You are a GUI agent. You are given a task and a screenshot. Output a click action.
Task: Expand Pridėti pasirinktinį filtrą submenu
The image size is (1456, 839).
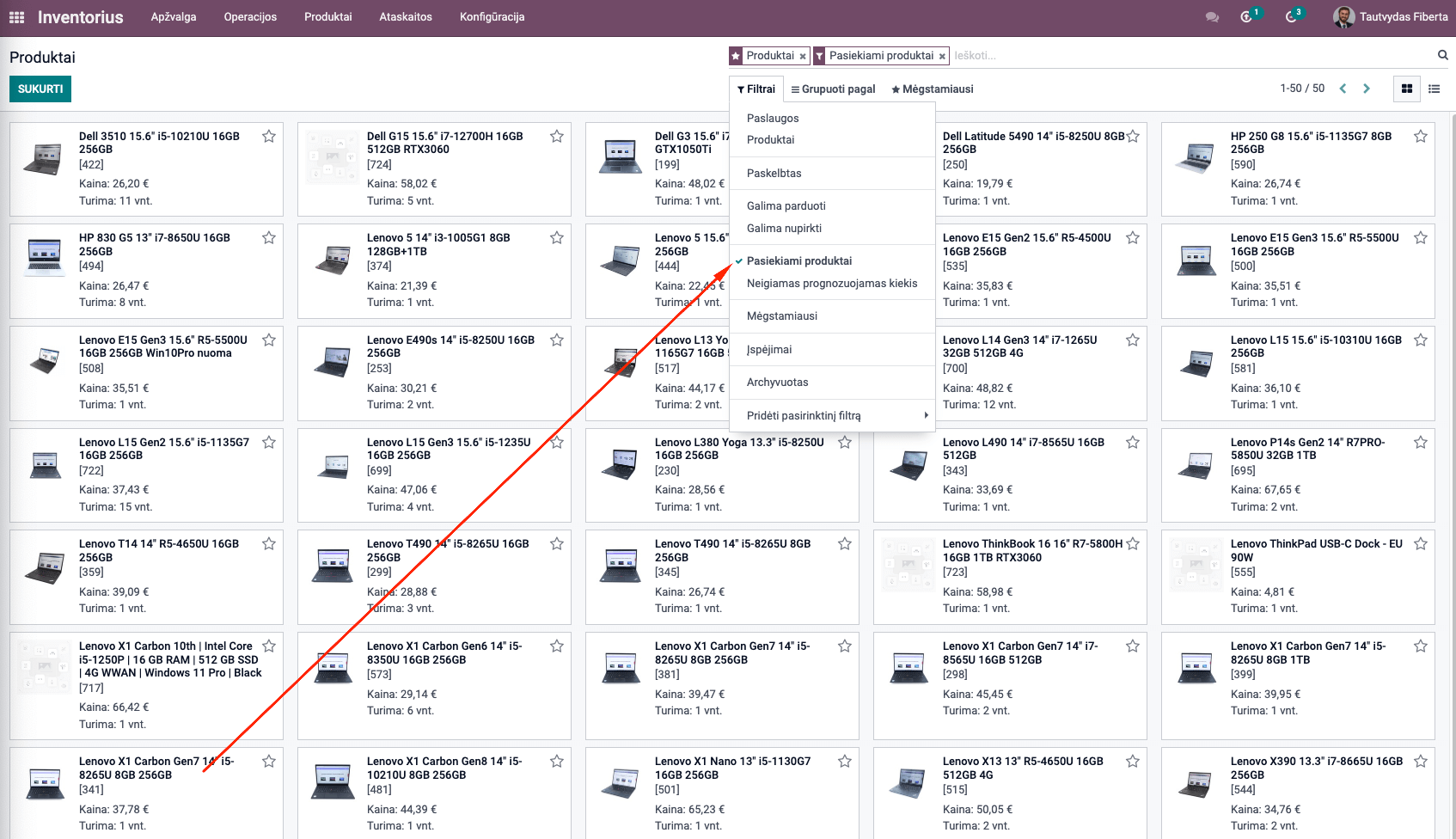coord(832,416)
